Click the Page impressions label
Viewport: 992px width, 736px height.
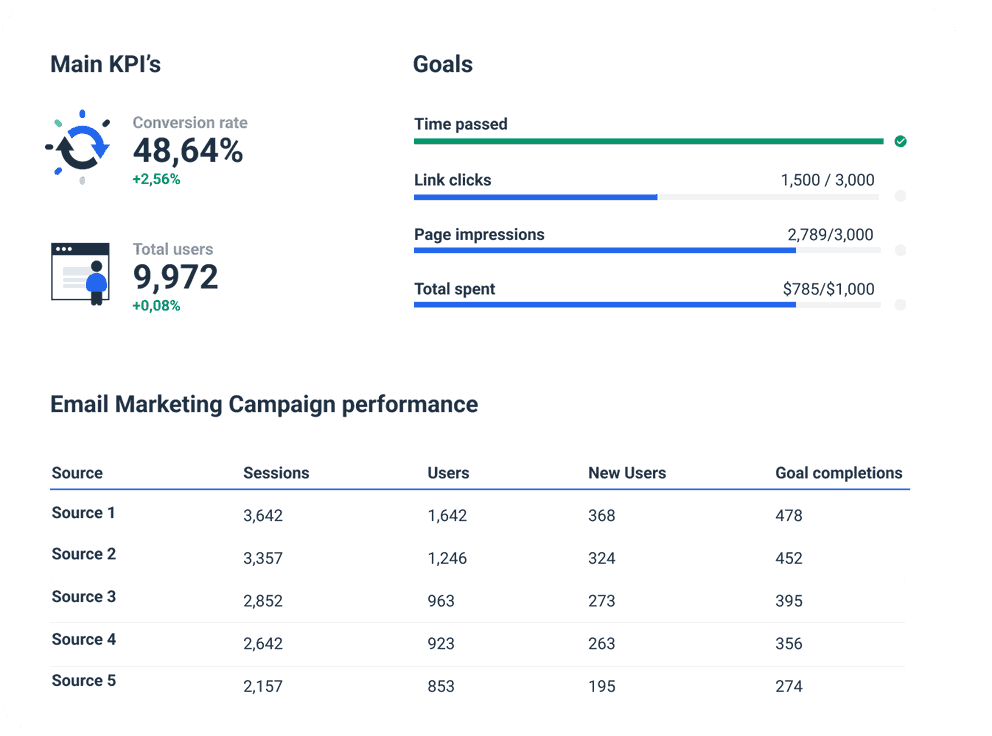coord(479,235)
